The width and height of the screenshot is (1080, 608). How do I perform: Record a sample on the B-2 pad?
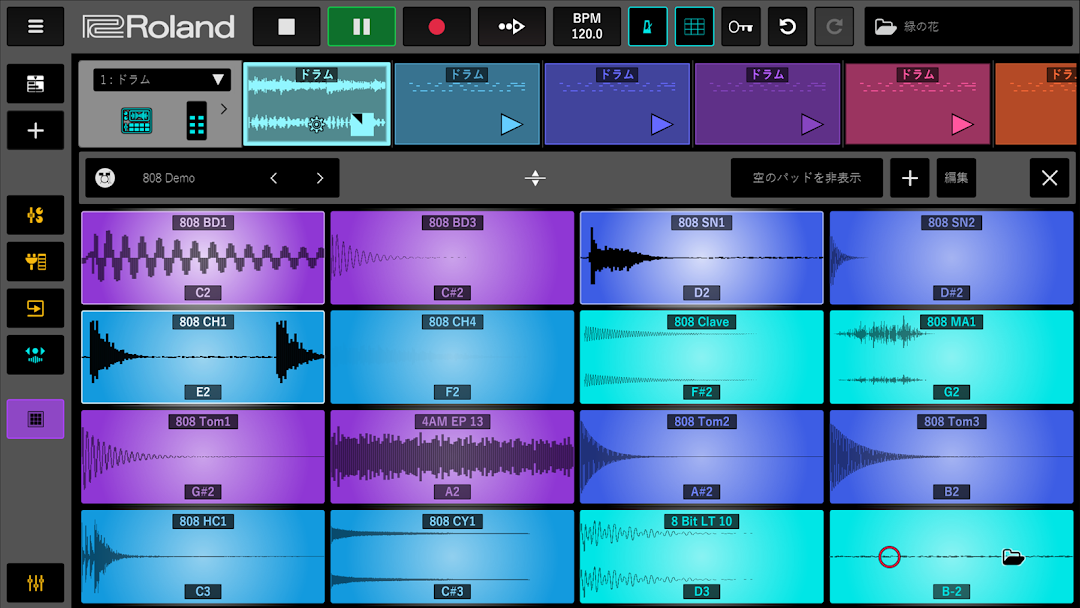click(x=889, y=556)
